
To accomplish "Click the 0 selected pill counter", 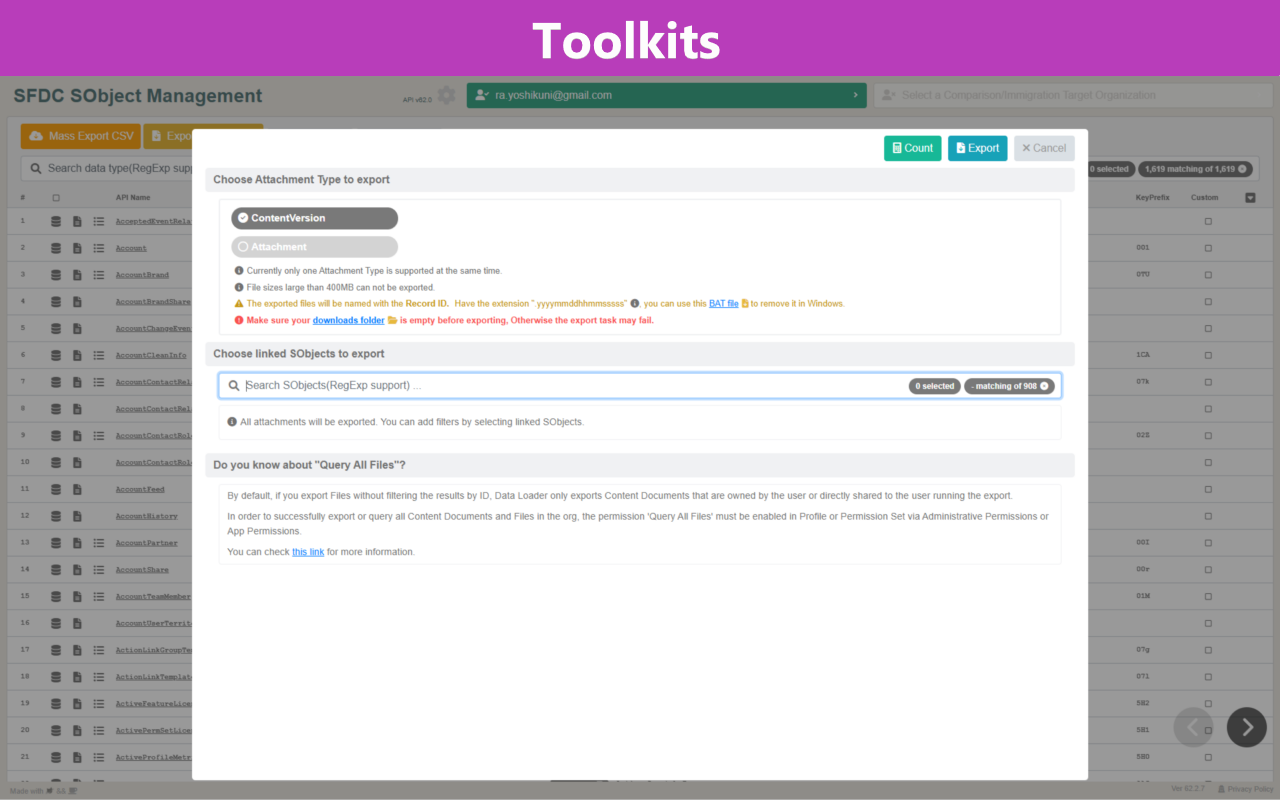I will [934, 385].
